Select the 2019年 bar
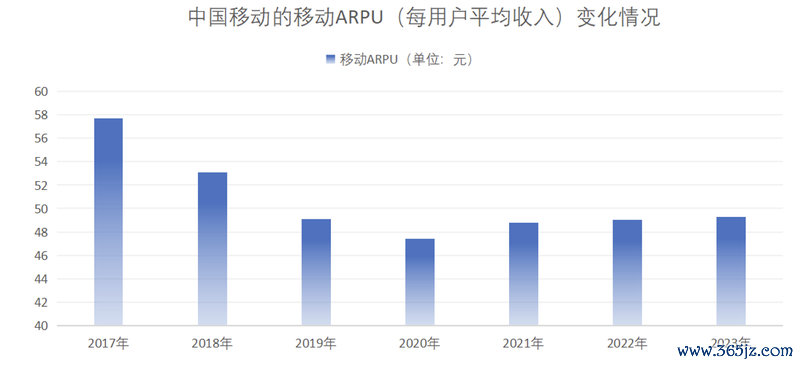 [316, 272]
